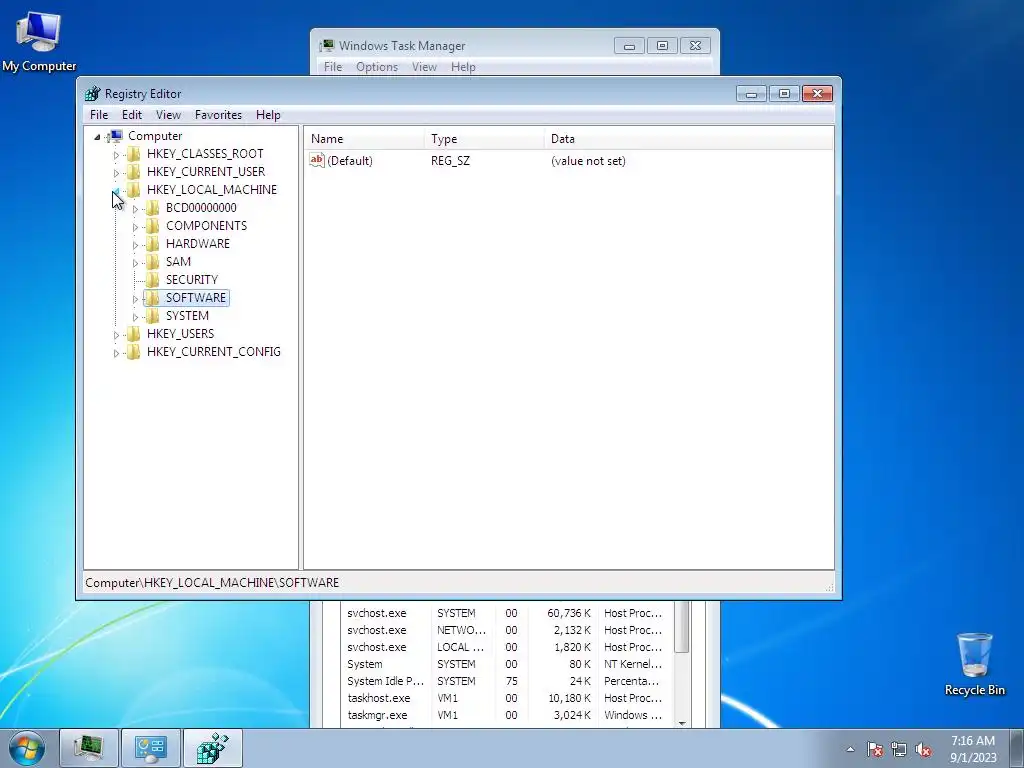Image resolution: width=1024 pixels, height=768 pixels.
Task: Click Task Manager process list scrollbar thumb
Action: click(x=682, y=626)
